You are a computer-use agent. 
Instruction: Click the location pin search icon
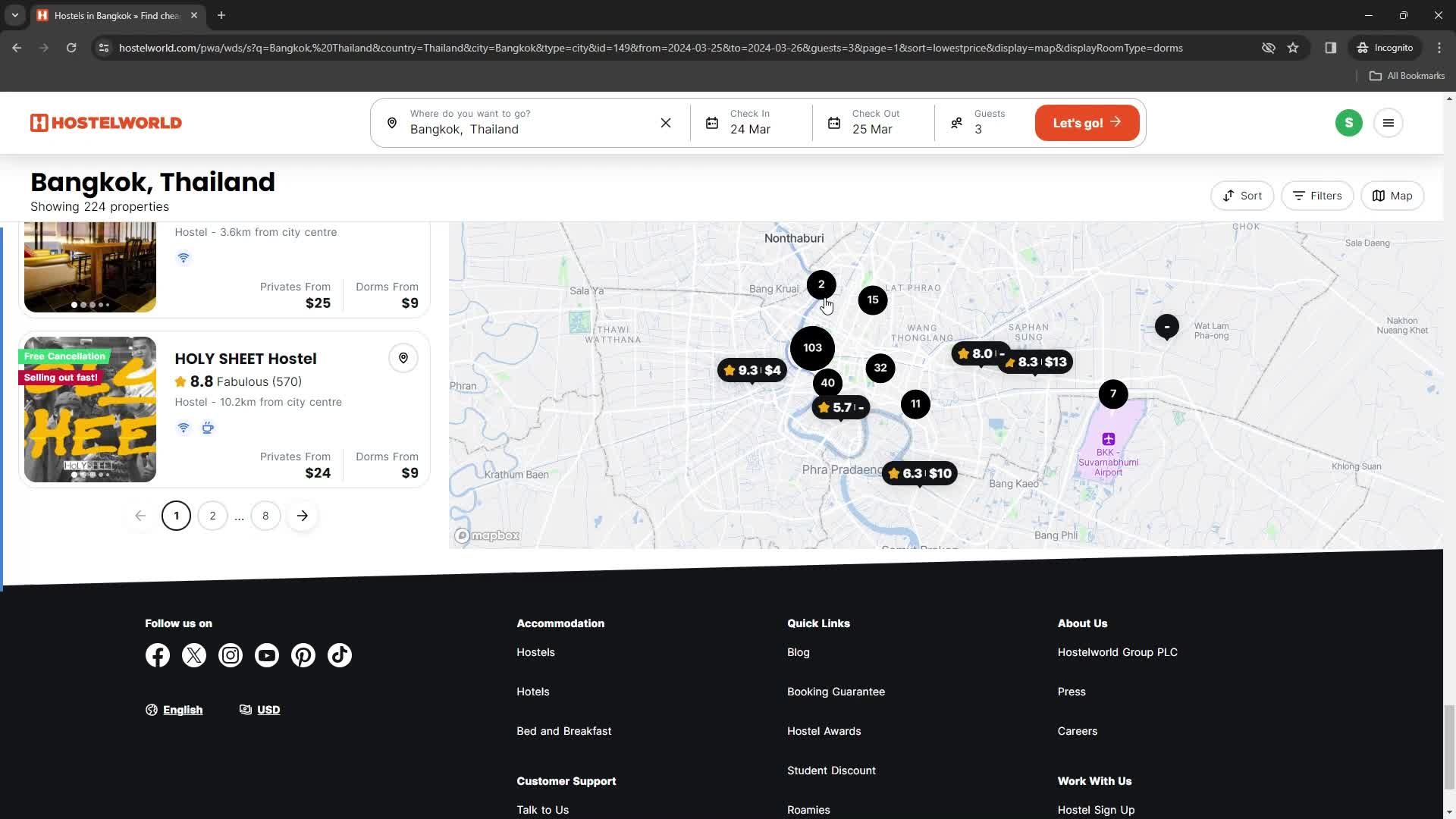click(392, 122)
